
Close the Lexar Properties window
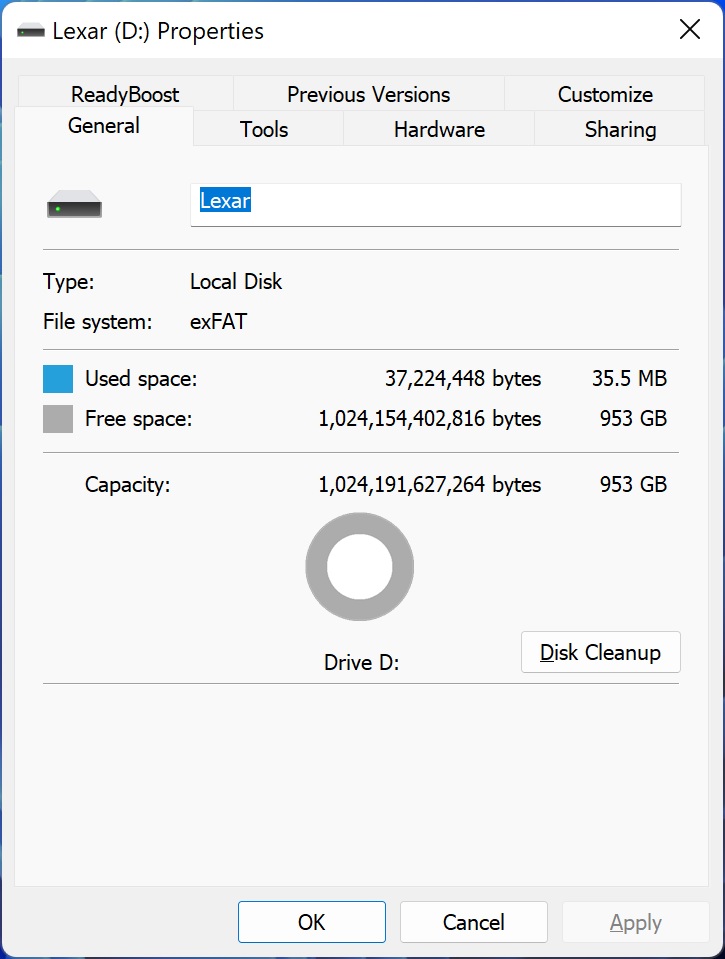pyautogui.click(x=690, y=29)
